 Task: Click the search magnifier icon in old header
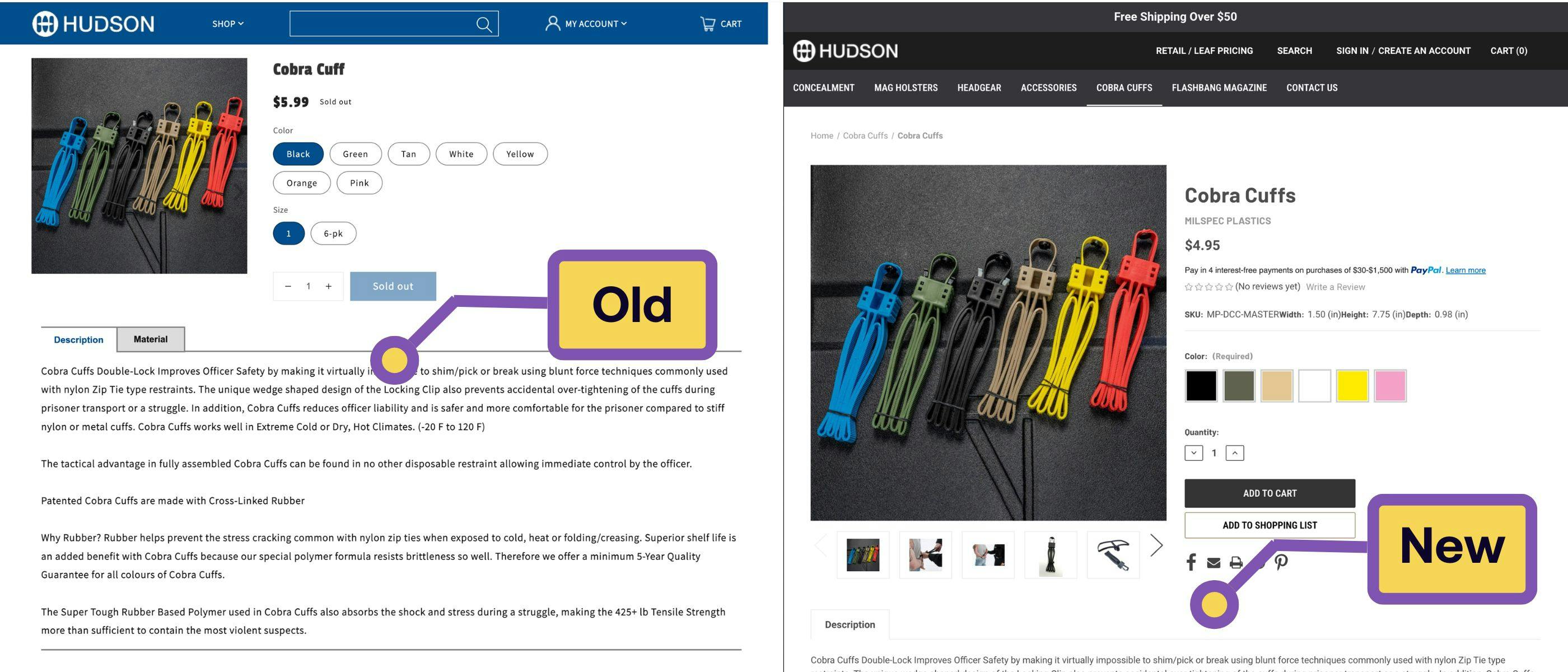[x=484, y=24]
